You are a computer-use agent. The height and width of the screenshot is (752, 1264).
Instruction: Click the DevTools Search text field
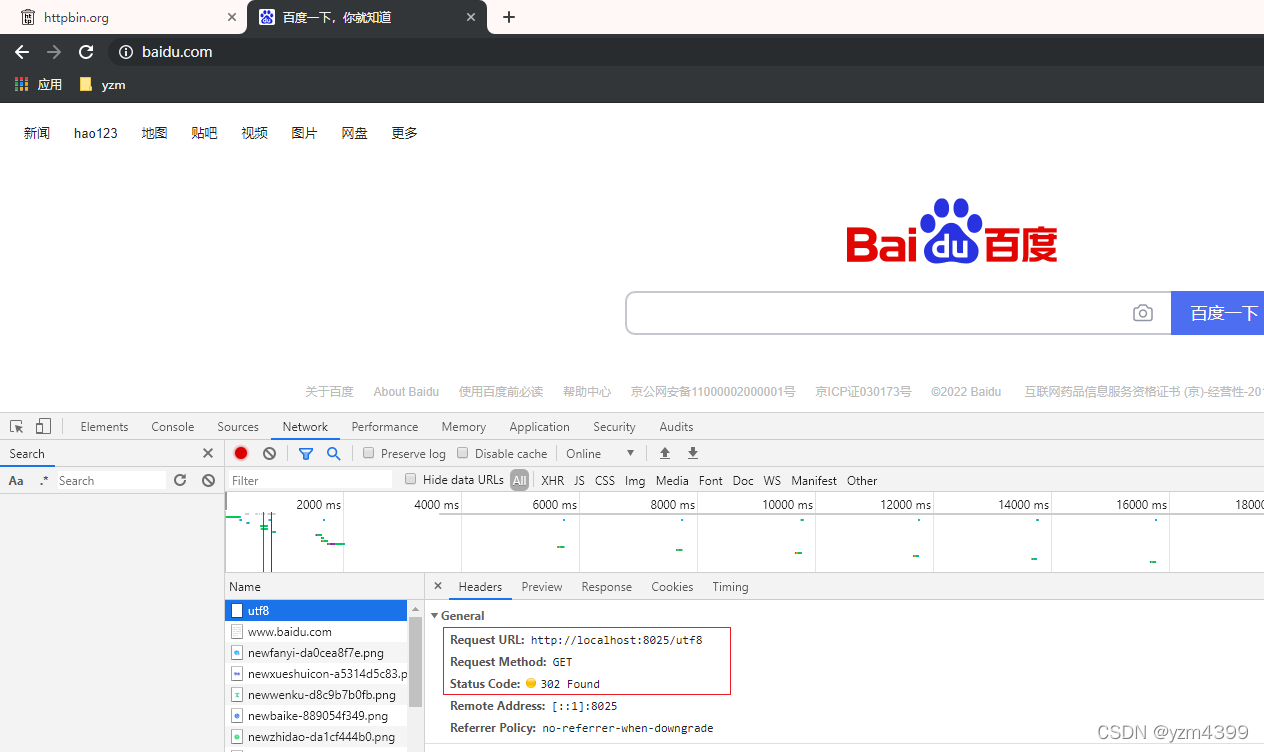pyautogui.click(x=111, y=481)
